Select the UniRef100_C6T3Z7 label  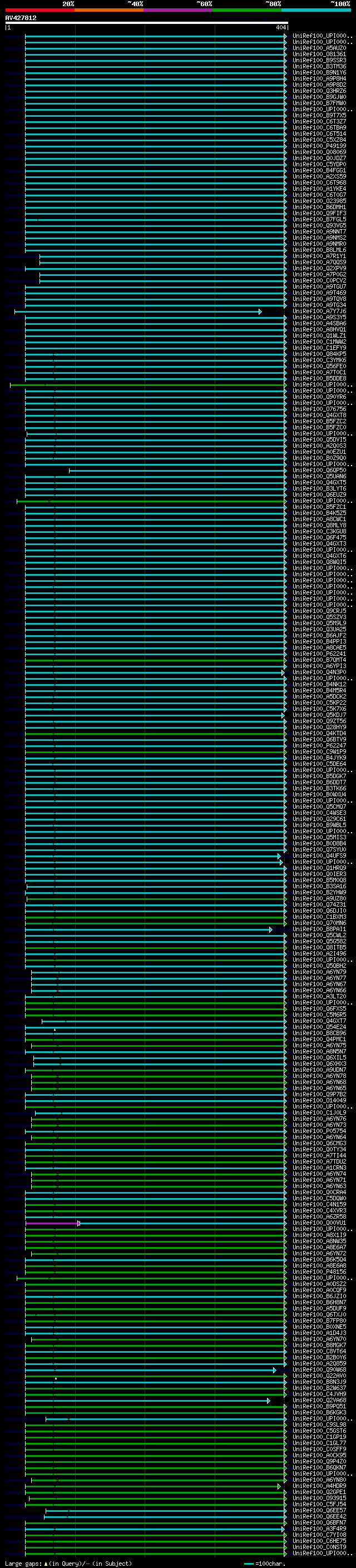pyautogui.click(x=319, y=121)
